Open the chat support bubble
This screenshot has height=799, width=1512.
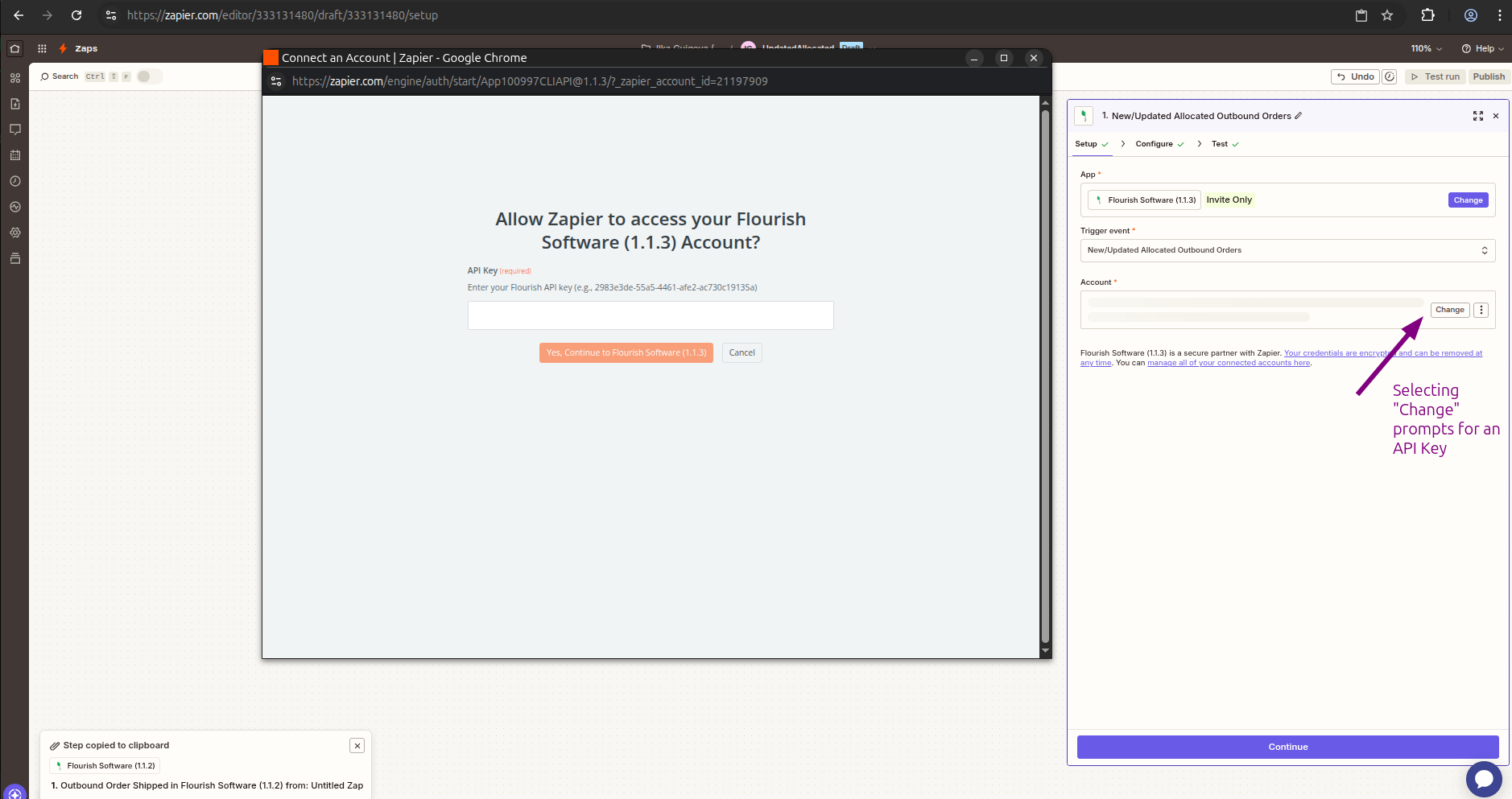point(1484,779)
